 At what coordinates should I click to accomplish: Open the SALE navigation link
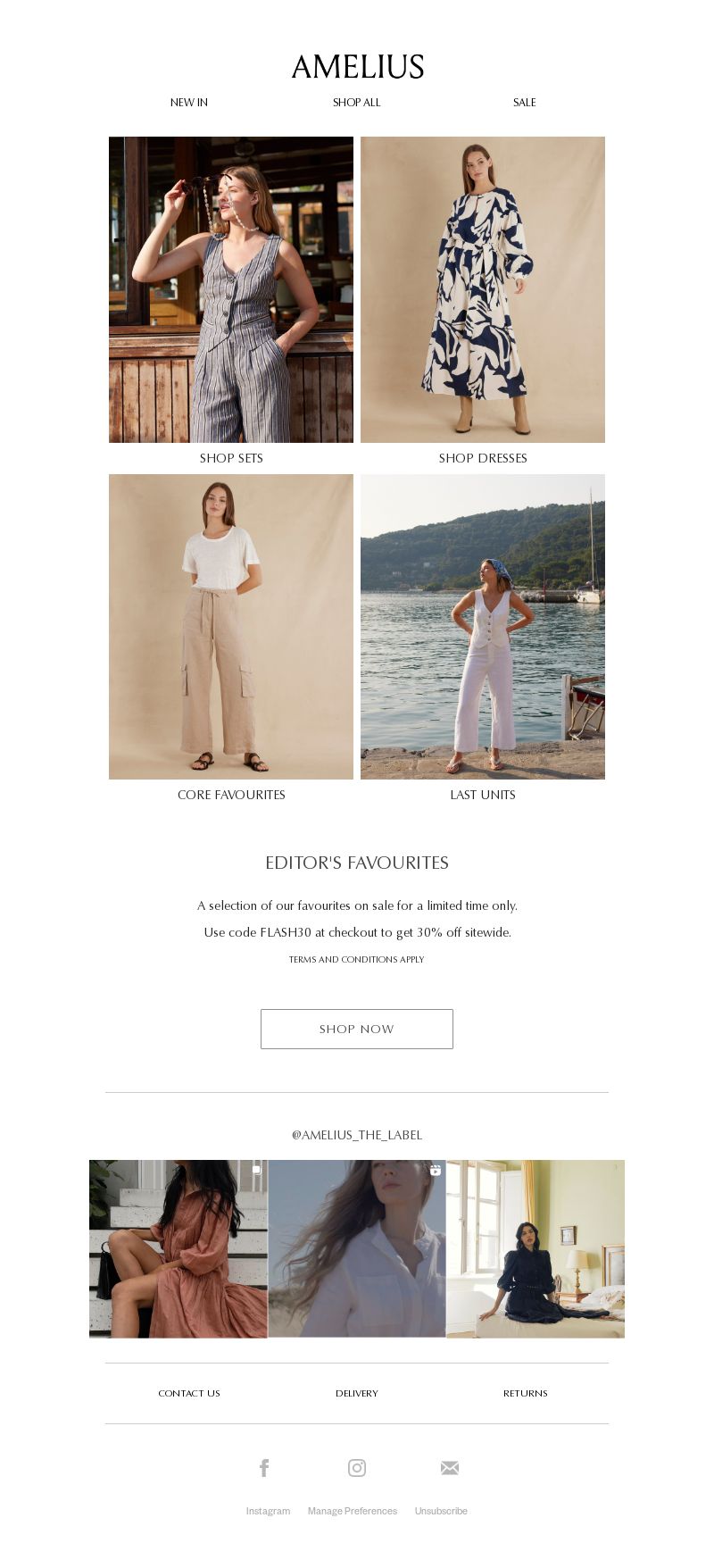(x=525, y=103)
